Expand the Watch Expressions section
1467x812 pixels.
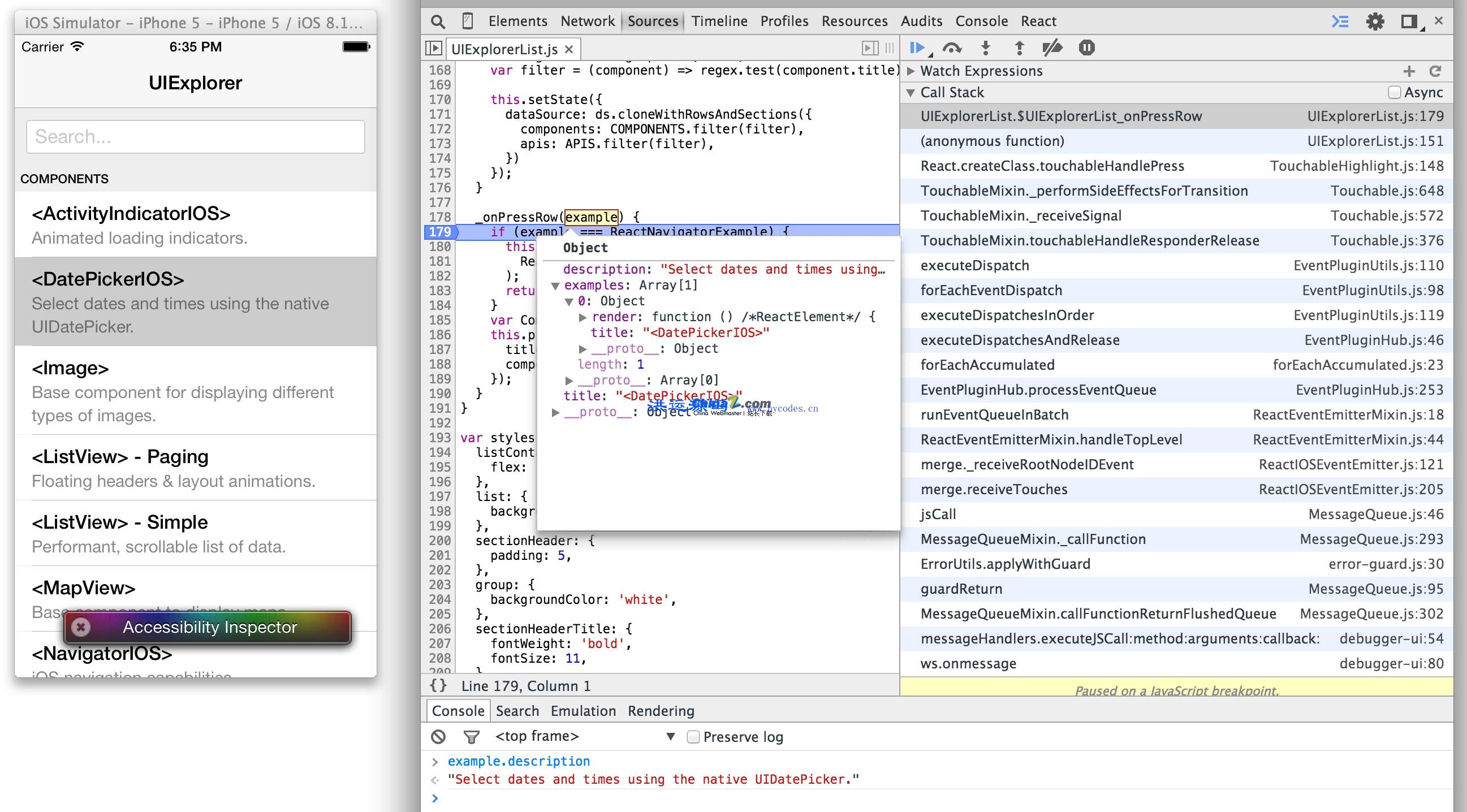click(x=910, y=71)
